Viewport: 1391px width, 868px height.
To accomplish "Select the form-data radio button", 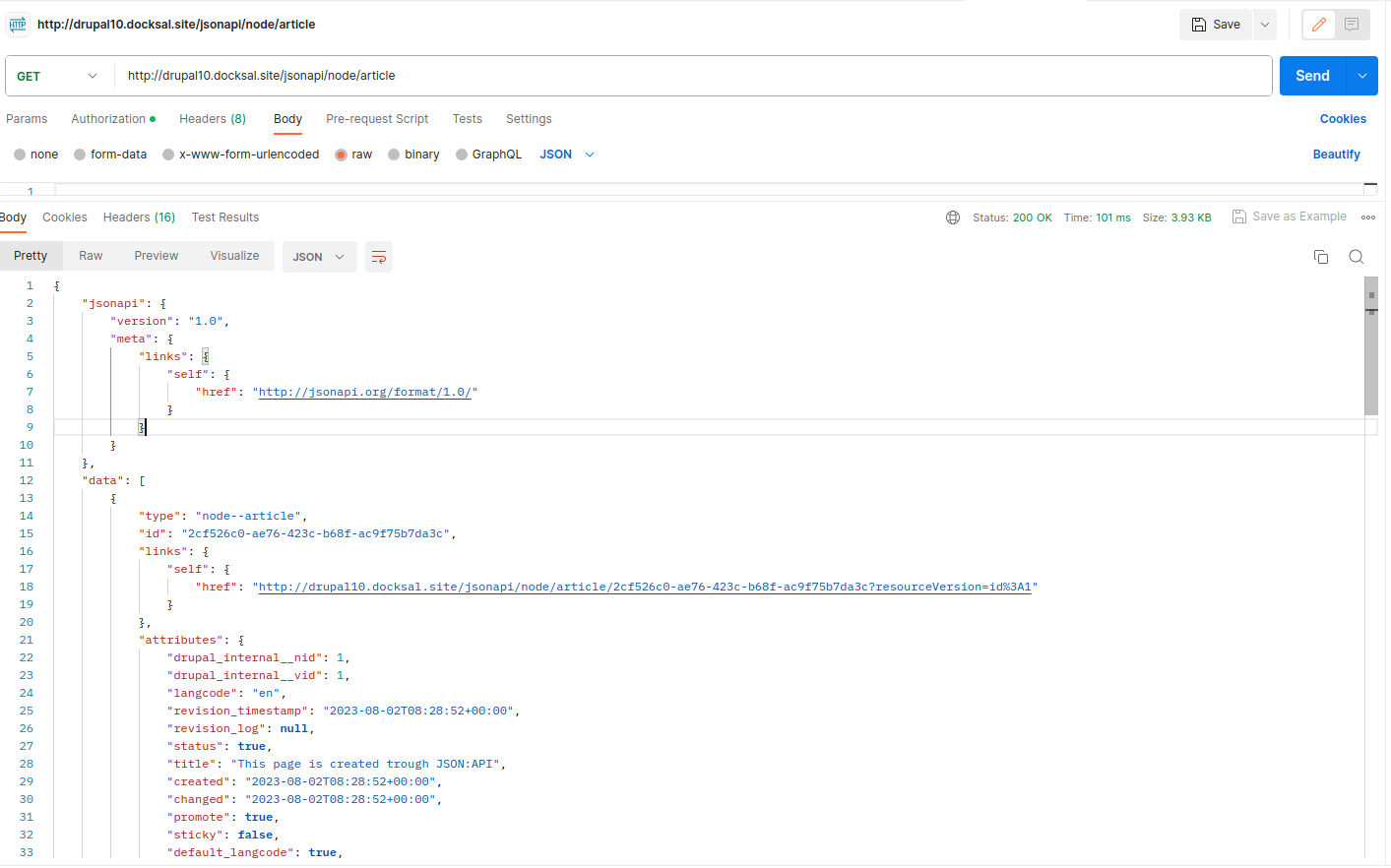I will [81, 155].
